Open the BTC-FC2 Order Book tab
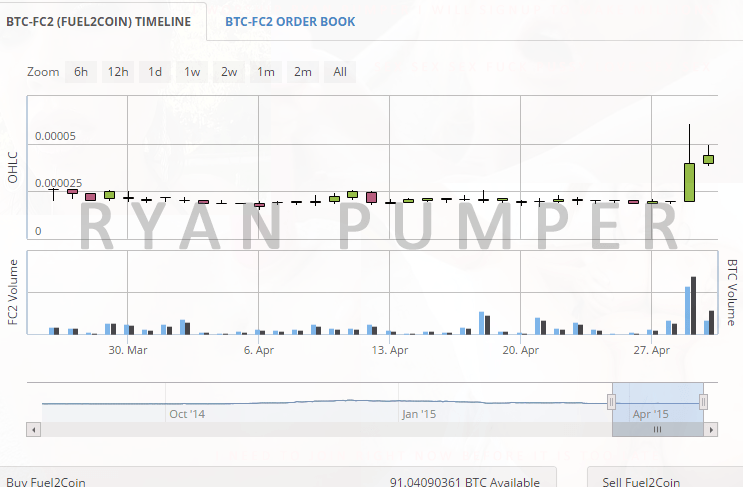The image size is (743, 487). [290, 22]
